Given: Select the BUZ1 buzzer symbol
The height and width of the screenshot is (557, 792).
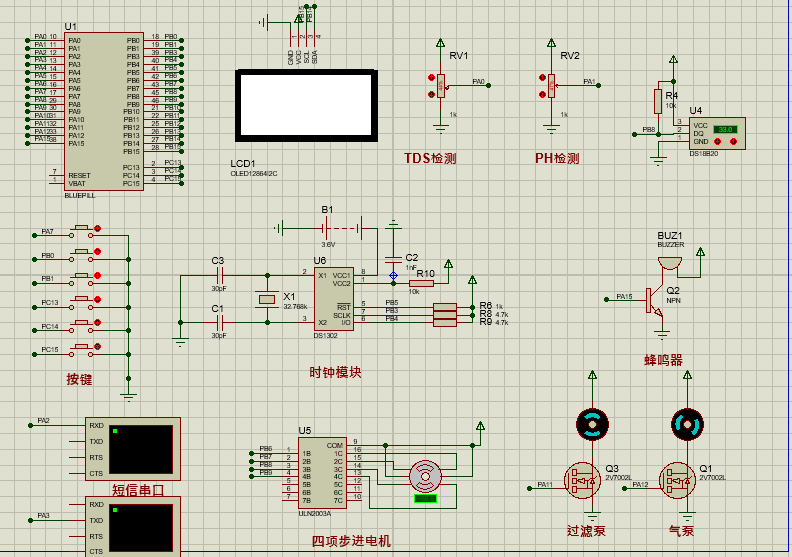Looking at the screenshot, I should pyautogui.click(x=670, y=263).
